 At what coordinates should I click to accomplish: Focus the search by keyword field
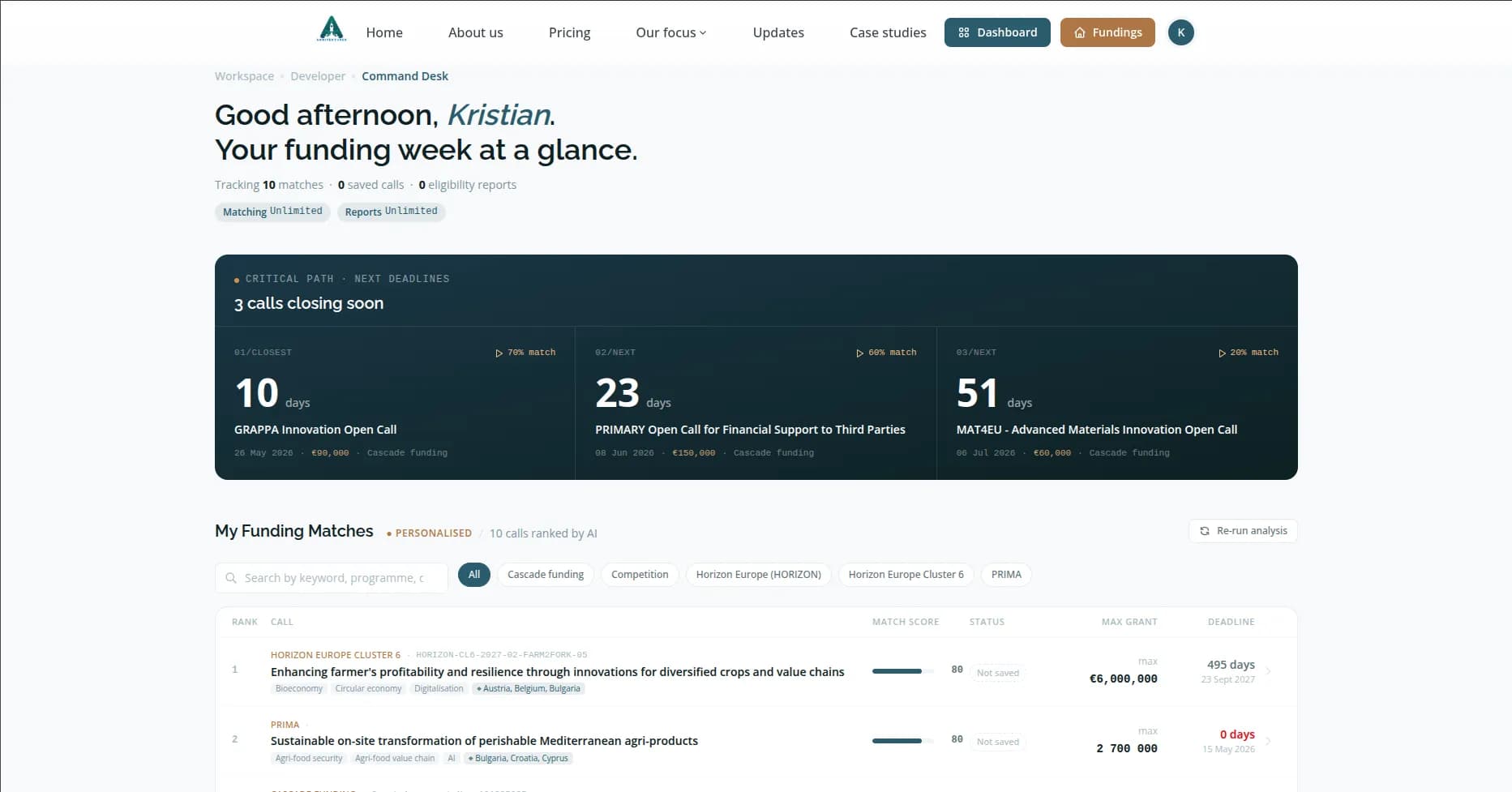pyautogui.click(x=332, y=578)
